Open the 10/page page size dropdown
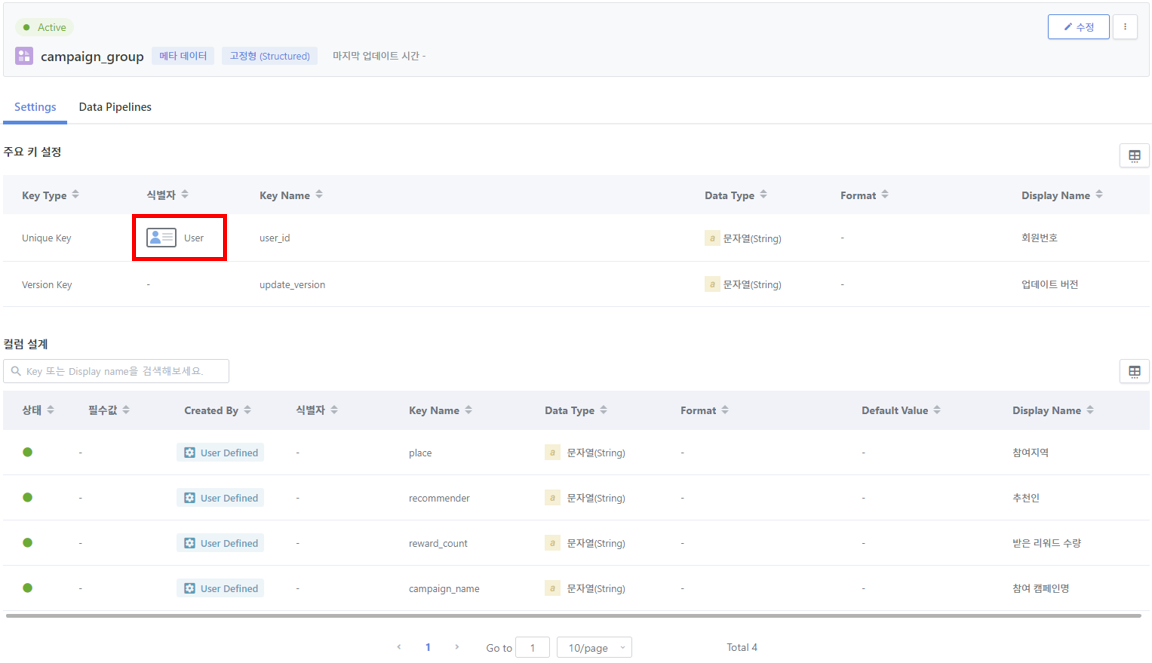1152x663 pixels. click(x=594, y=648)
